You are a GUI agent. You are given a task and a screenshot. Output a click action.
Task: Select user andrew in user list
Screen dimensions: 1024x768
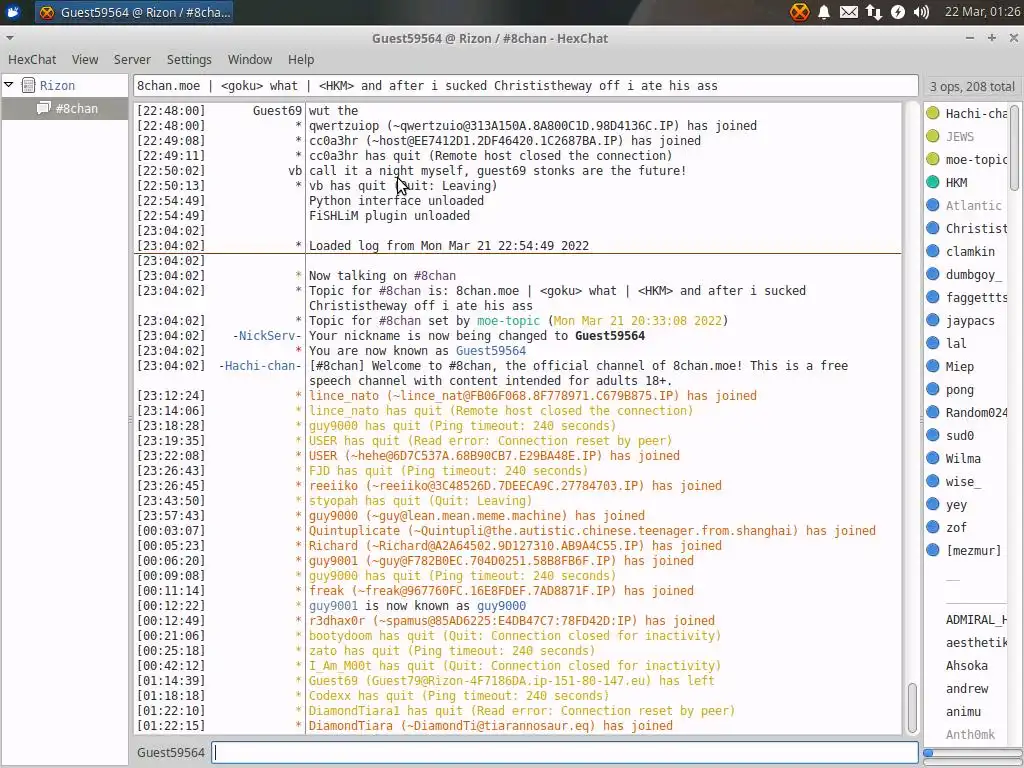click(x=967, y=688)
